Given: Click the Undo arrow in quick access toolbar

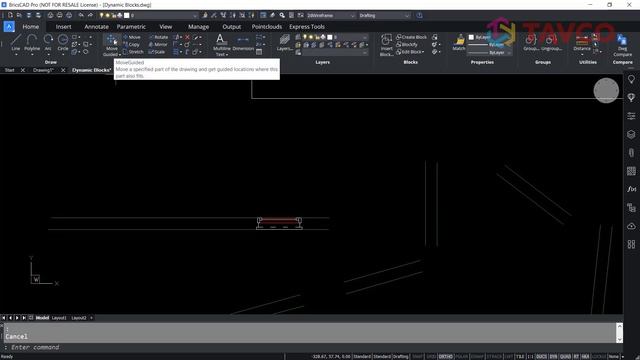Looking at the screenshot, I should (81, 15).
